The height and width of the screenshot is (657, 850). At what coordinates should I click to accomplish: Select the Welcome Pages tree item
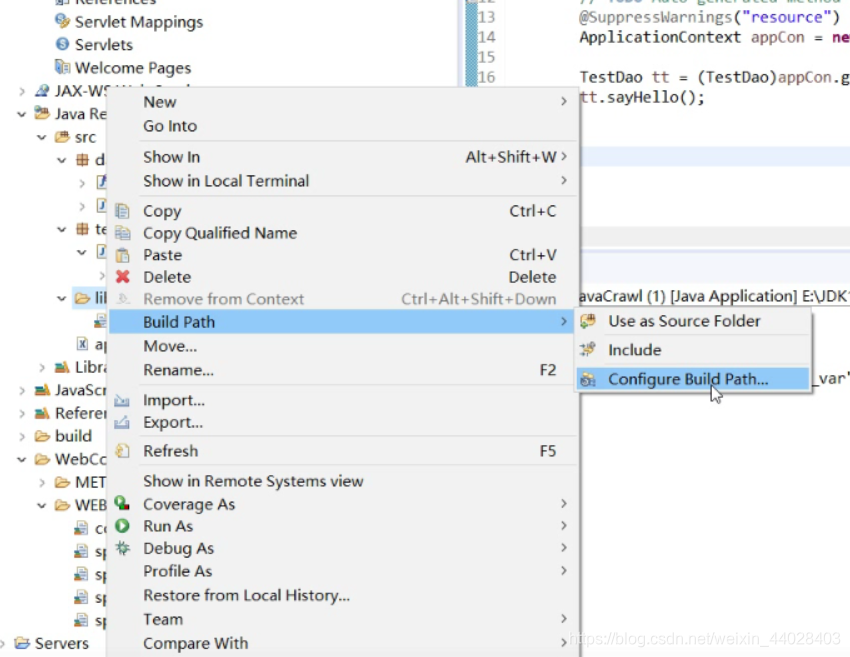[133, 68]
